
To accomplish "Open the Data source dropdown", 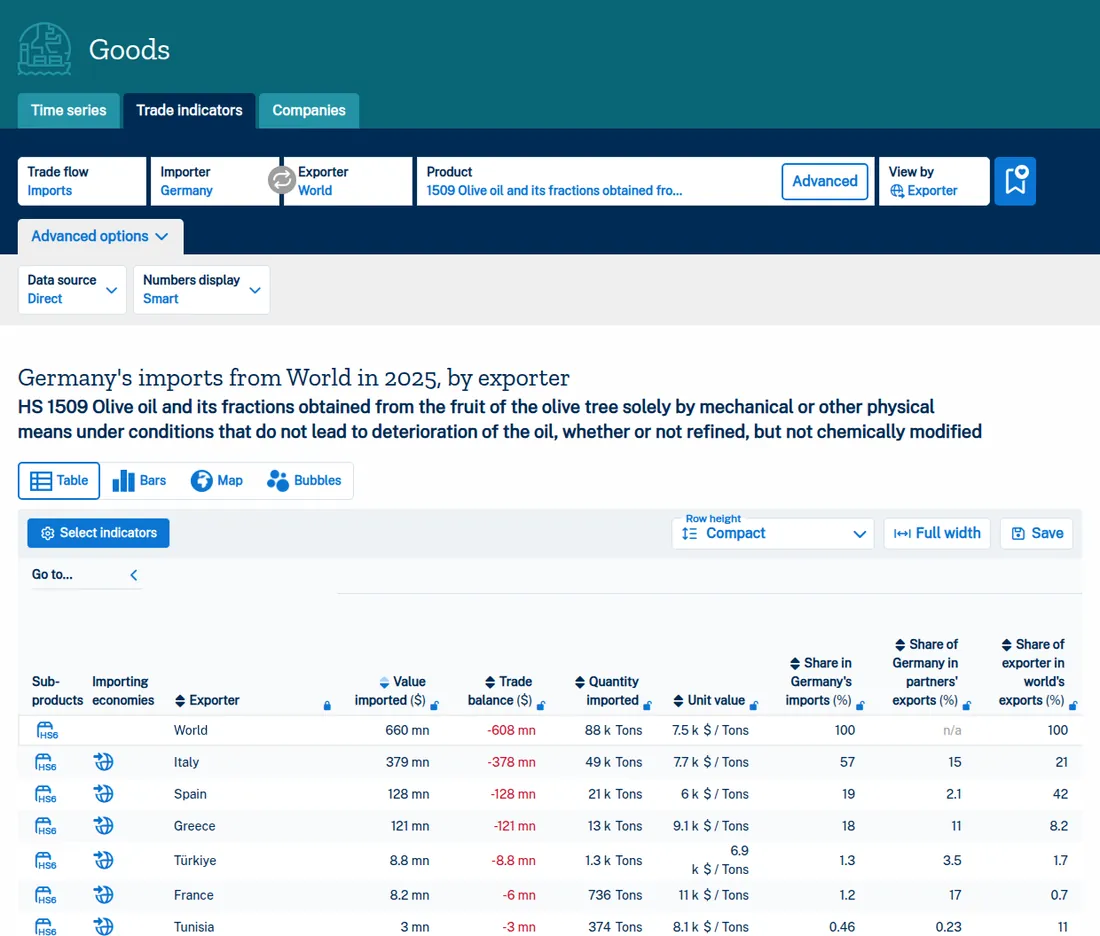I will point(72,289).
